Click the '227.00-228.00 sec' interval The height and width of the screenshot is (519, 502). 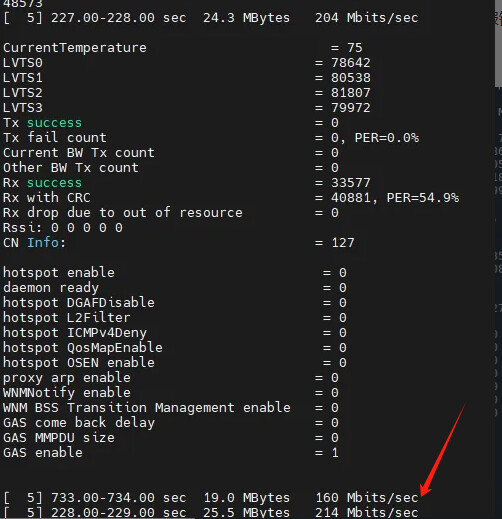point(118,18)
